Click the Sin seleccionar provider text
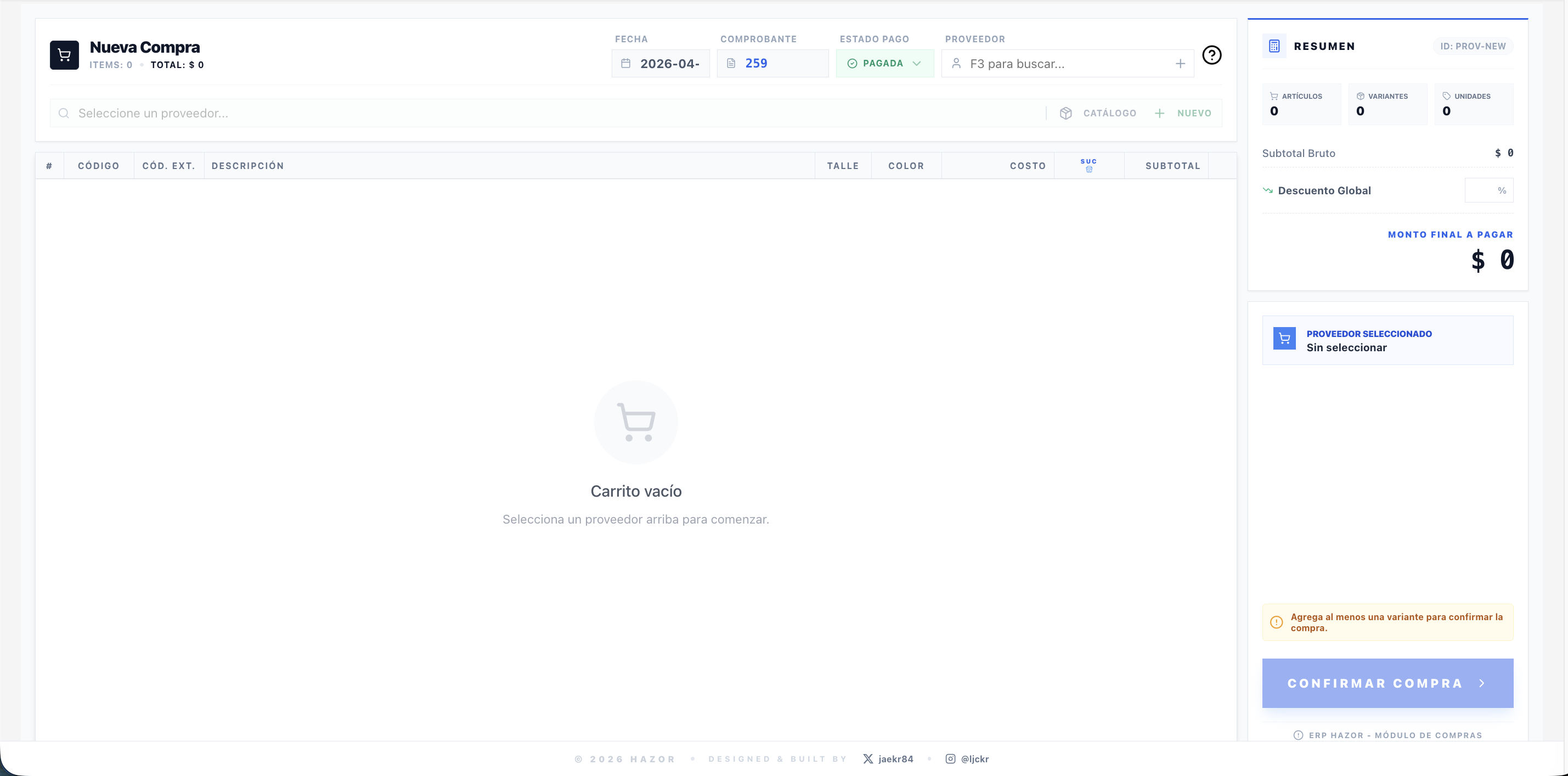The image size is (1568, 776). tap(1346, 348)
